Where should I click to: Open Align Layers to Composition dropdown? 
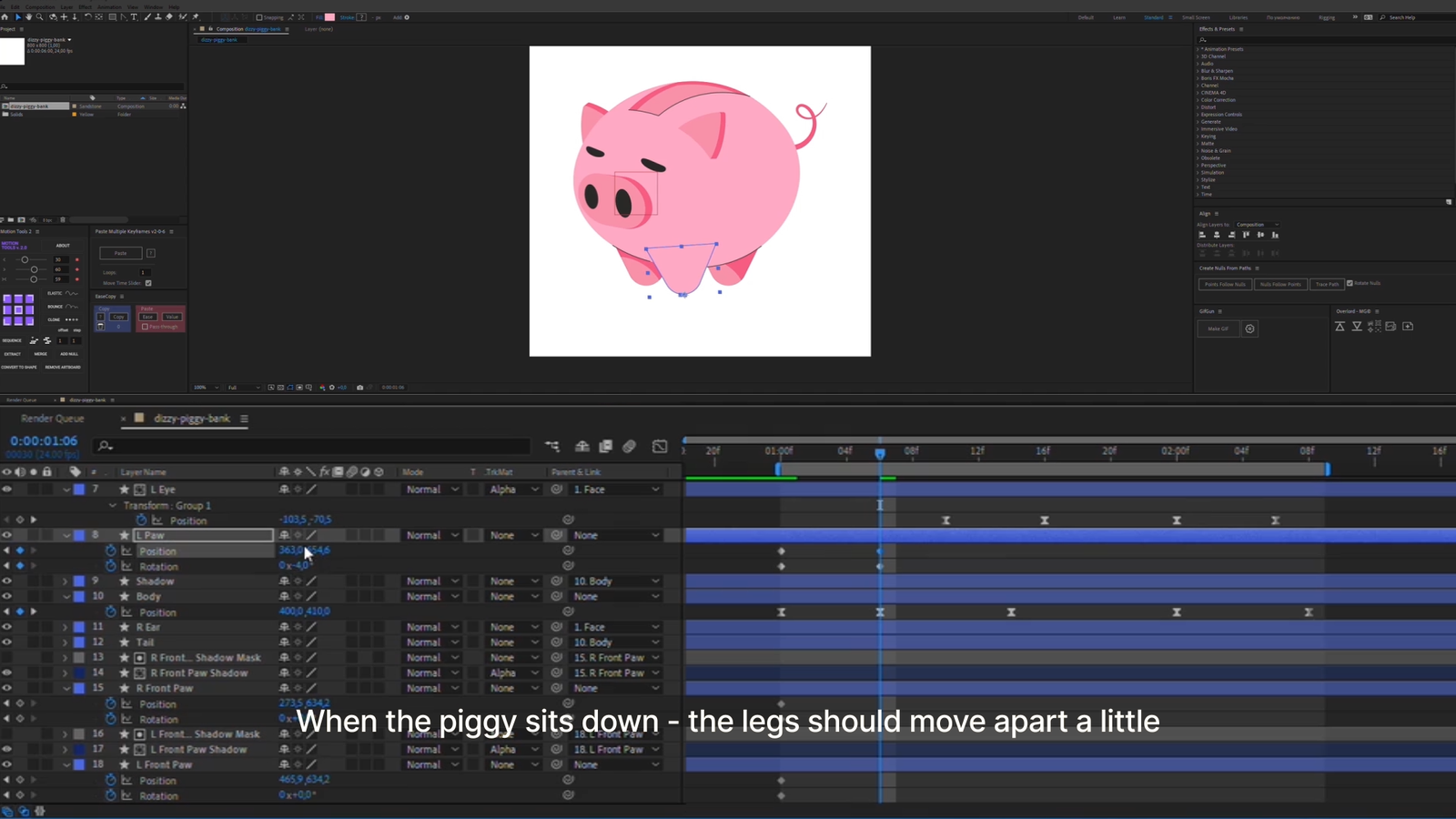click(x=1258, y=225)
